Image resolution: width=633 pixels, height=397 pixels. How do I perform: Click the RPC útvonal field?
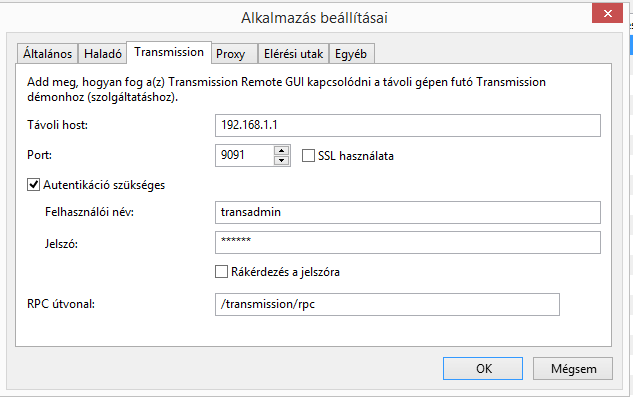coord(387,305)
